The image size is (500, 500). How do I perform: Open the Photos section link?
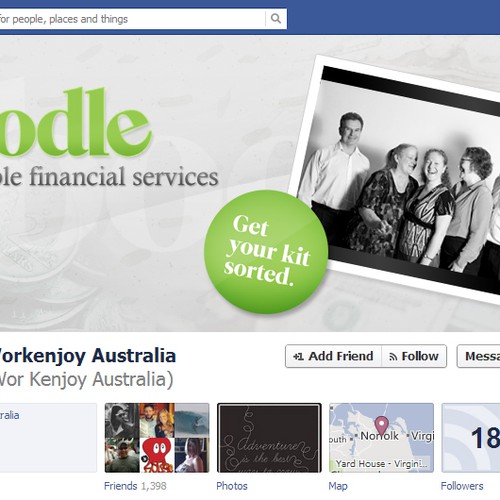(x=232, y=486)
